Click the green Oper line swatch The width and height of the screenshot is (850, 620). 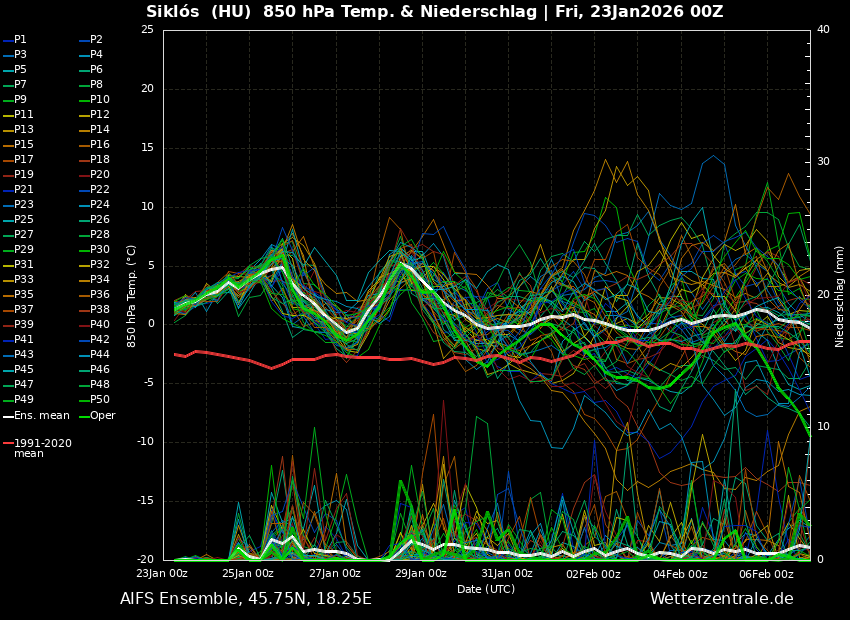tap(84, 416)
